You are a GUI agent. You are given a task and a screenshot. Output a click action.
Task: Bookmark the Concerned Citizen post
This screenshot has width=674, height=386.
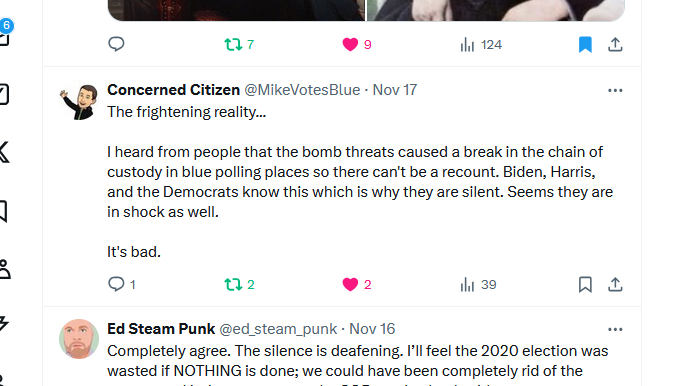[585, 284]
